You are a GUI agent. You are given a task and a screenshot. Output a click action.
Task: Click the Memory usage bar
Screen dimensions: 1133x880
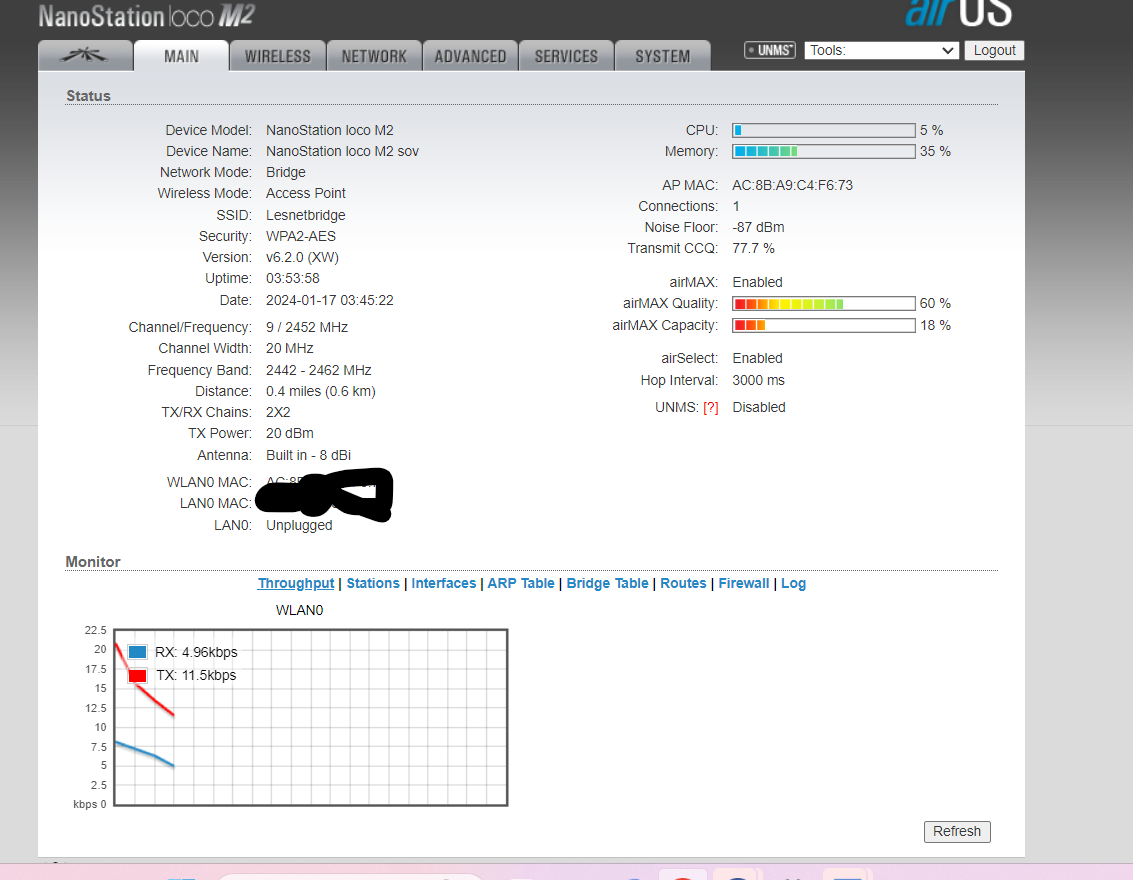point(824,151)
